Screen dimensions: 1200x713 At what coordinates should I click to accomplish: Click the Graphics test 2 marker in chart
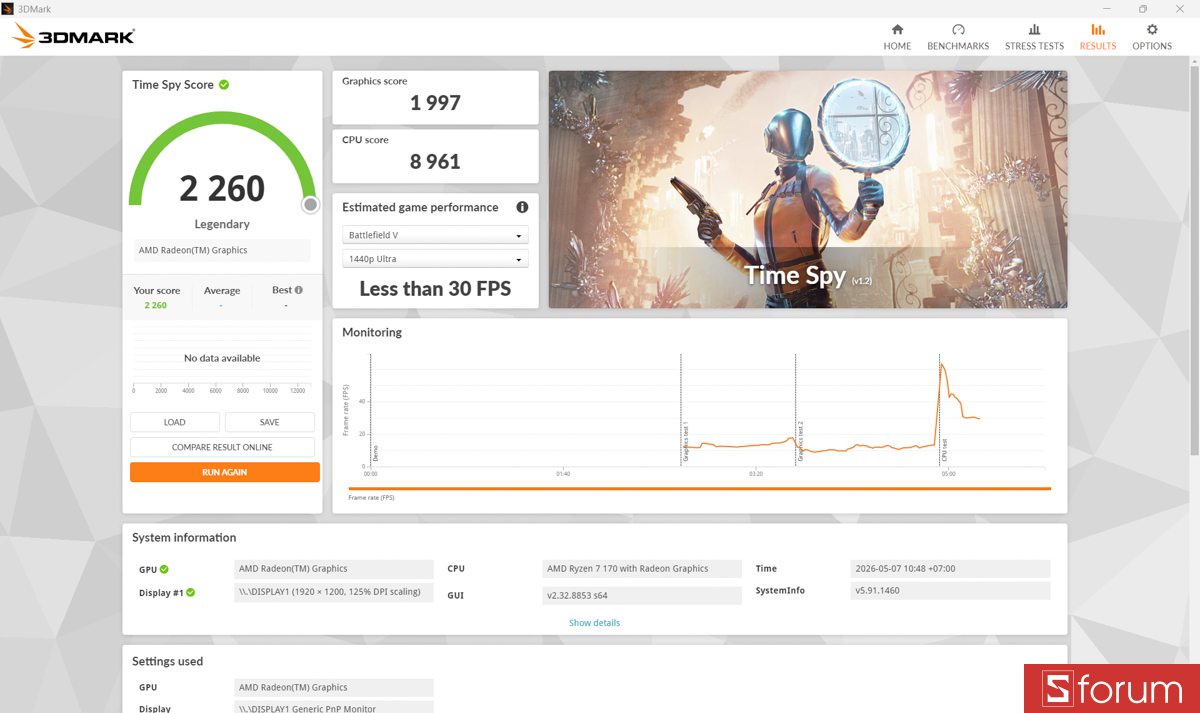pos(800,440)
